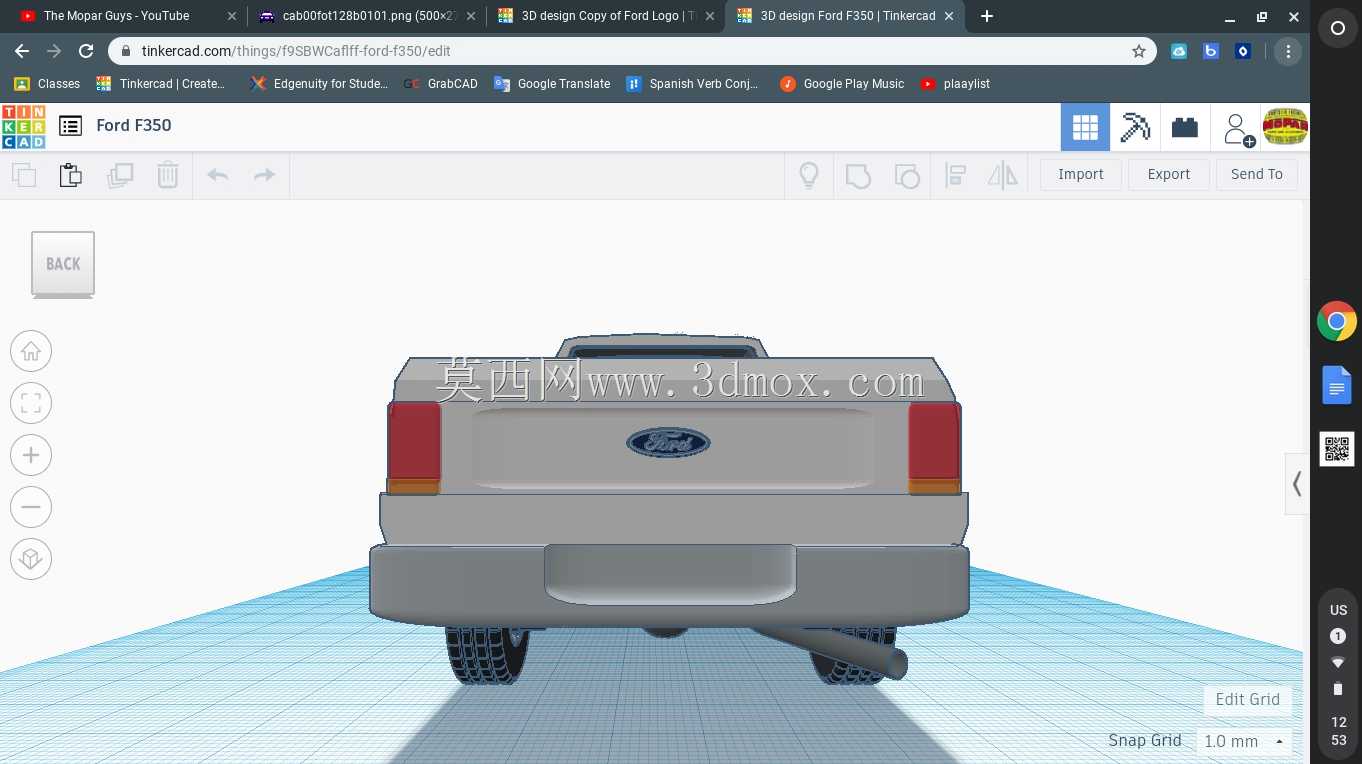This screenshot has height=764, width=1362.
Task: Open the Classes bookmark
Action: click(x=47, y=84)
